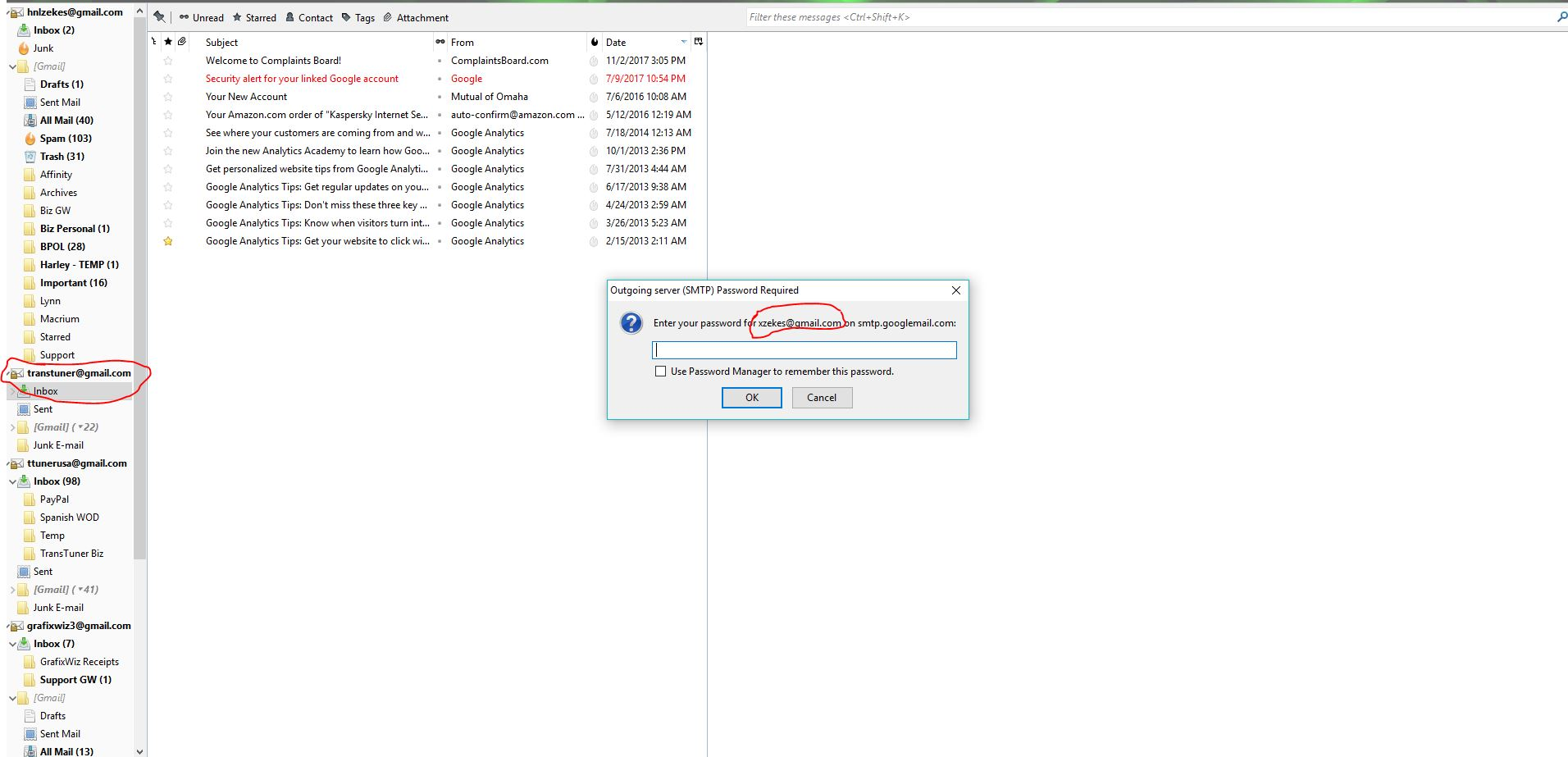The height and width of the screenshot is (757, 1568).
Task: Cancel the SMTP password dialog
Action: coord(822,398)
